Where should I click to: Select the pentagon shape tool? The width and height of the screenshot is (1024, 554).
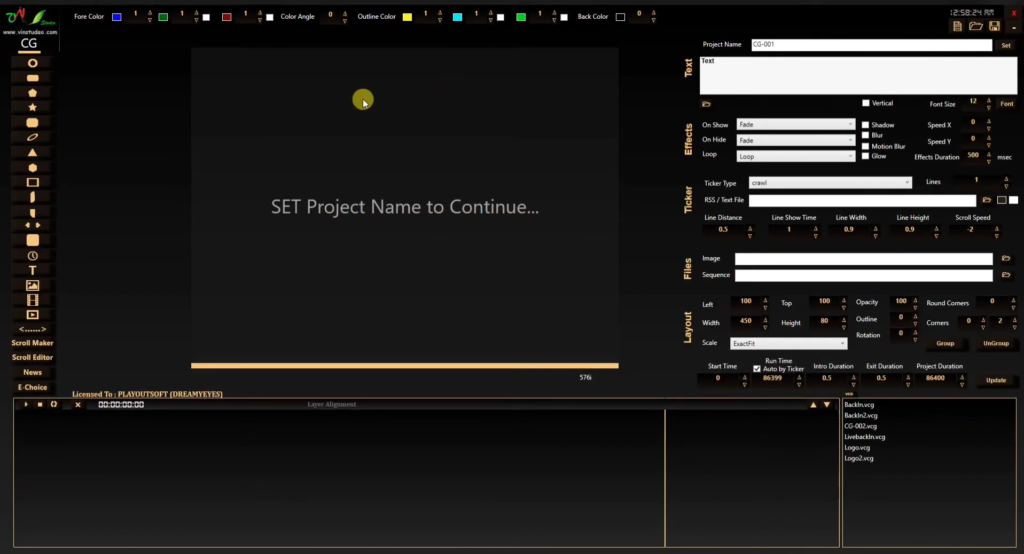pyautogui.click(x=32, y=92)
